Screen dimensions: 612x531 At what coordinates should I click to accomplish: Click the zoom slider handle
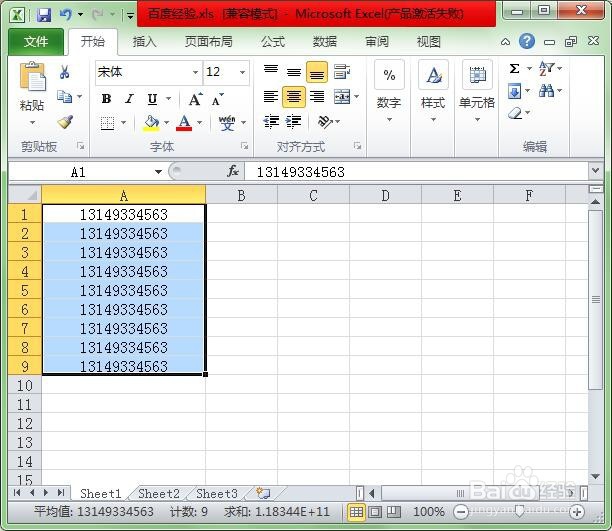519,511
